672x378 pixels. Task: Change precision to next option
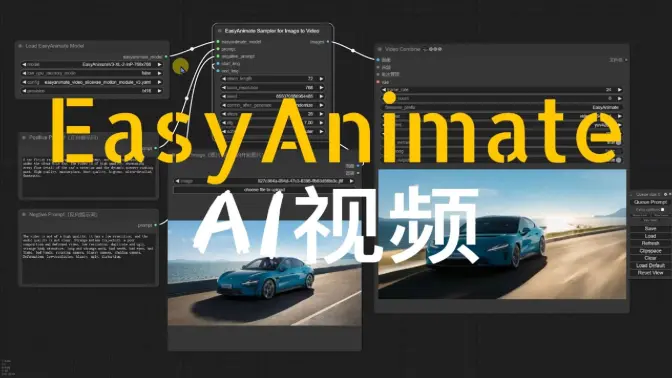(x=160, y=91)
